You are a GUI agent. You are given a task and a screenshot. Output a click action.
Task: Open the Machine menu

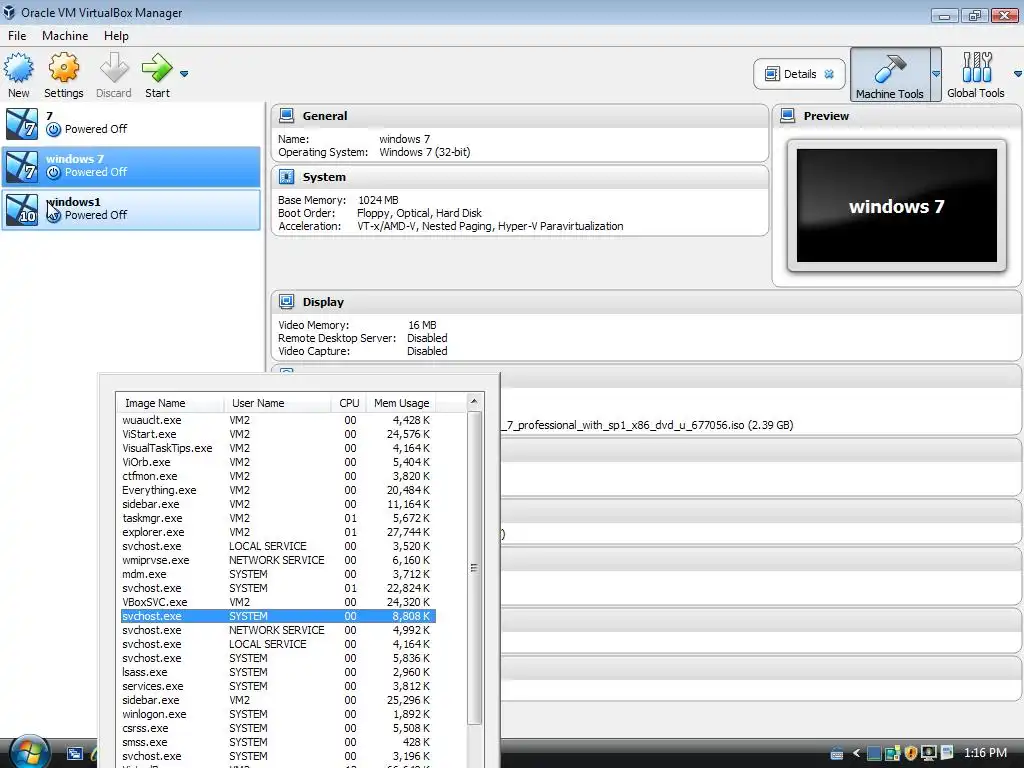point(65,36)
